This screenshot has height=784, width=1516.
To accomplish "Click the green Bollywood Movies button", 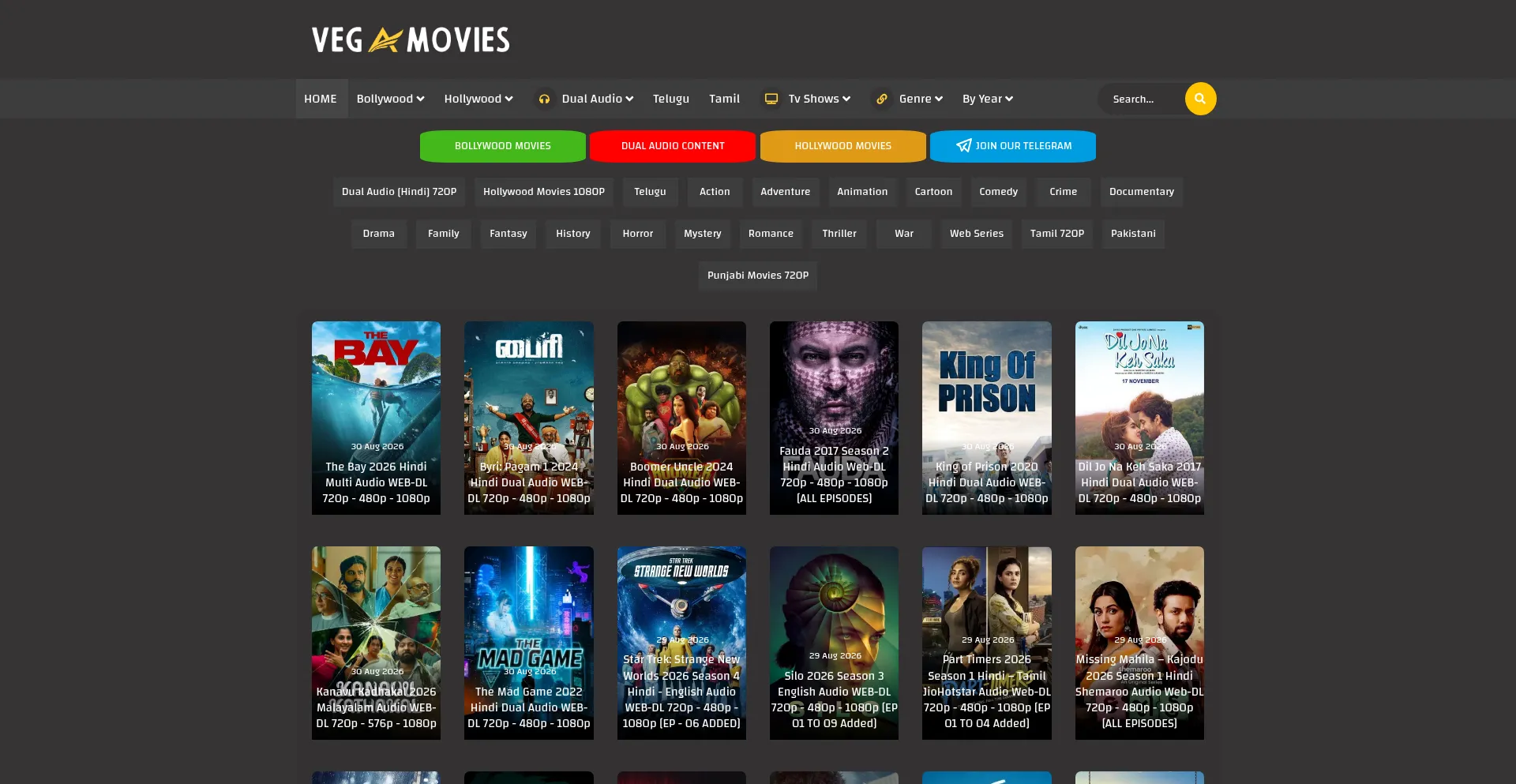I will tap(503, 146).
